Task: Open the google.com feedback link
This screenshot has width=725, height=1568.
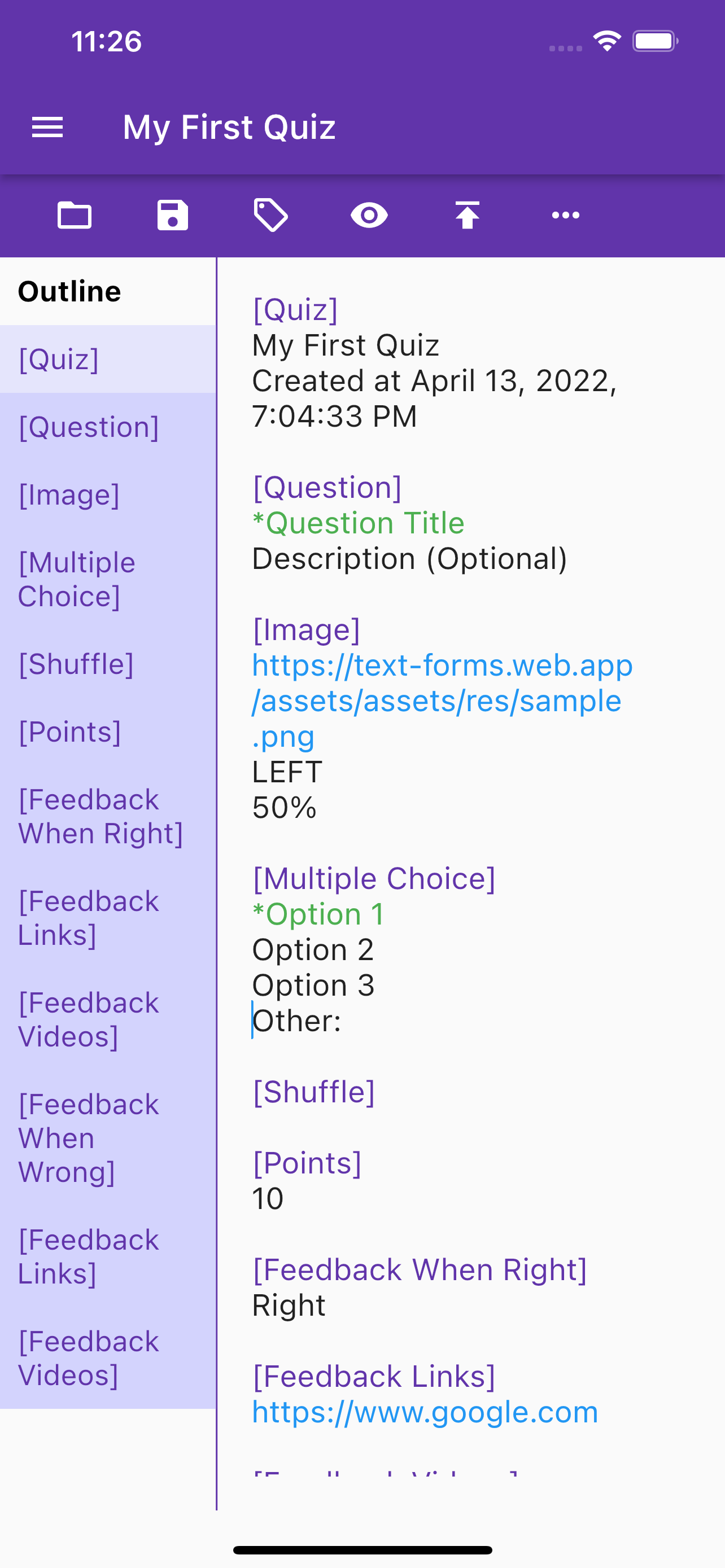Action: click(x=425, y=1412)
